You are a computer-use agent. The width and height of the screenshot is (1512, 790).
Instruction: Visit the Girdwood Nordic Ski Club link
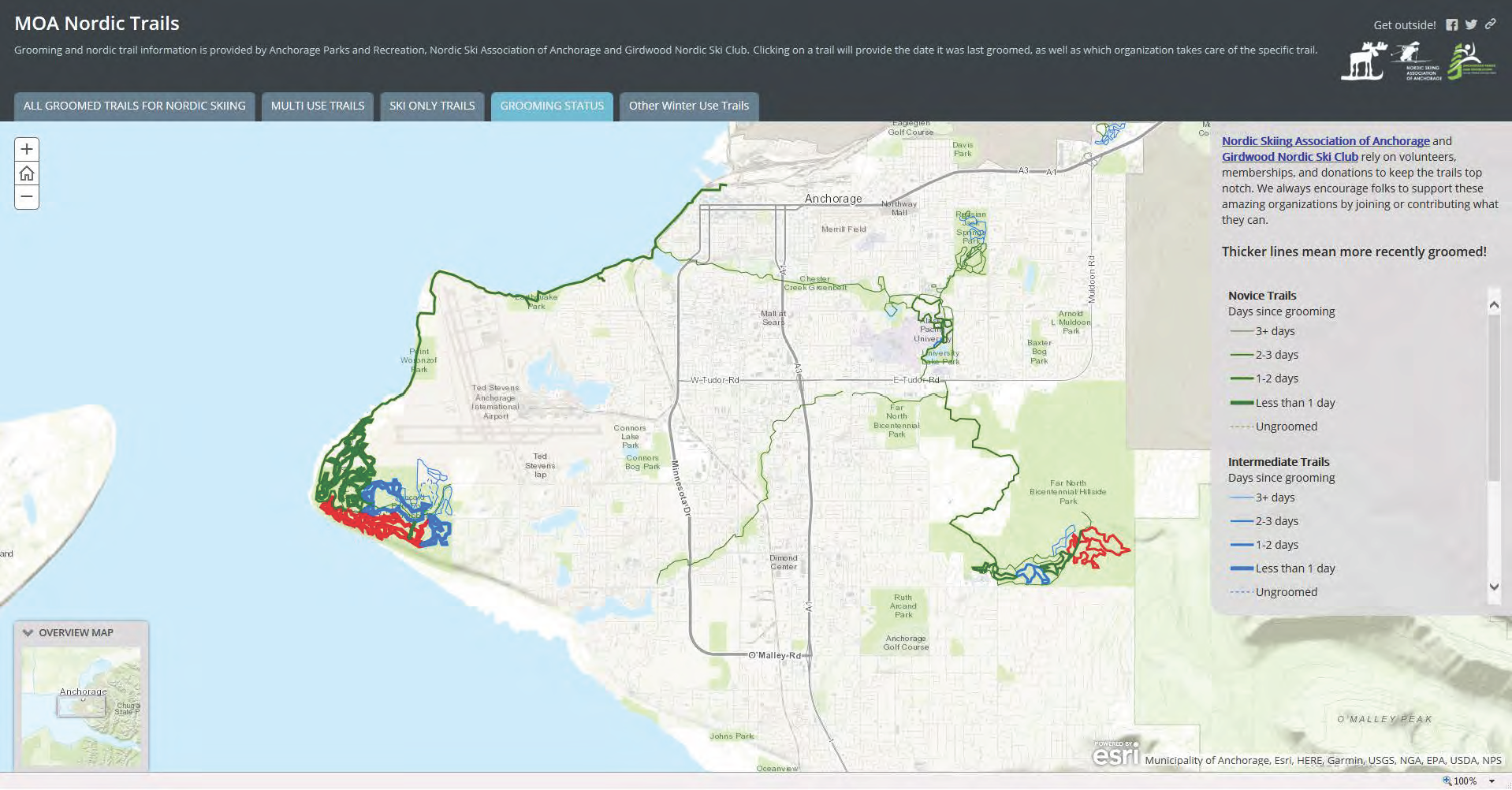(x=1290, y=157)
